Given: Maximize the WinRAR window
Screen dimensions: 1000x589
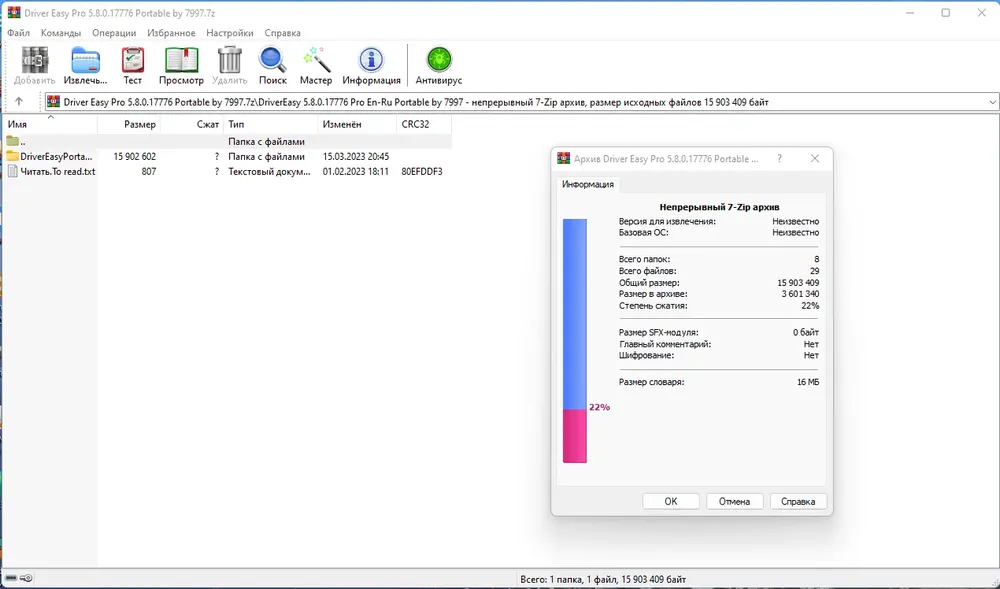Looking at the screenshot, I should 946,13.
